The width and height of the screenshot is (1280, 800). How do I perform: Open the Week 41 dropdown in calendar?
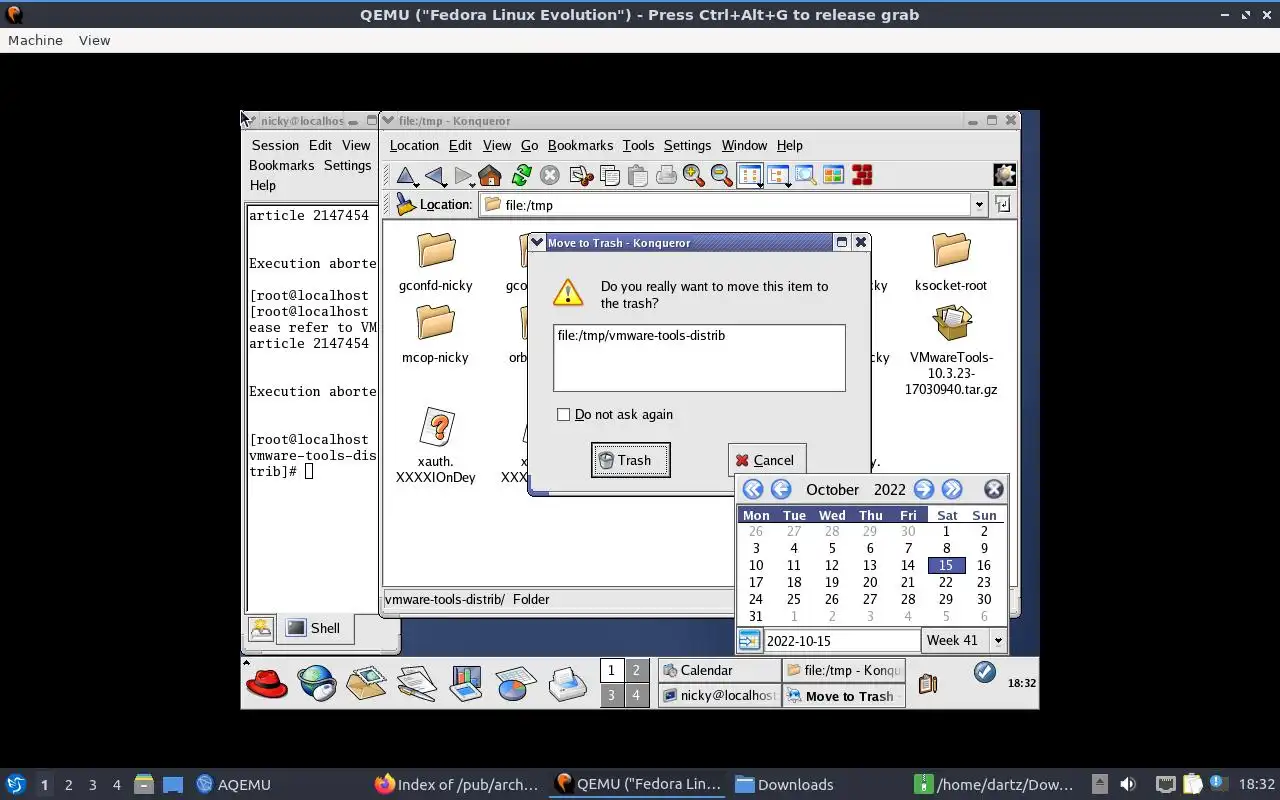(x=997, y=640)
